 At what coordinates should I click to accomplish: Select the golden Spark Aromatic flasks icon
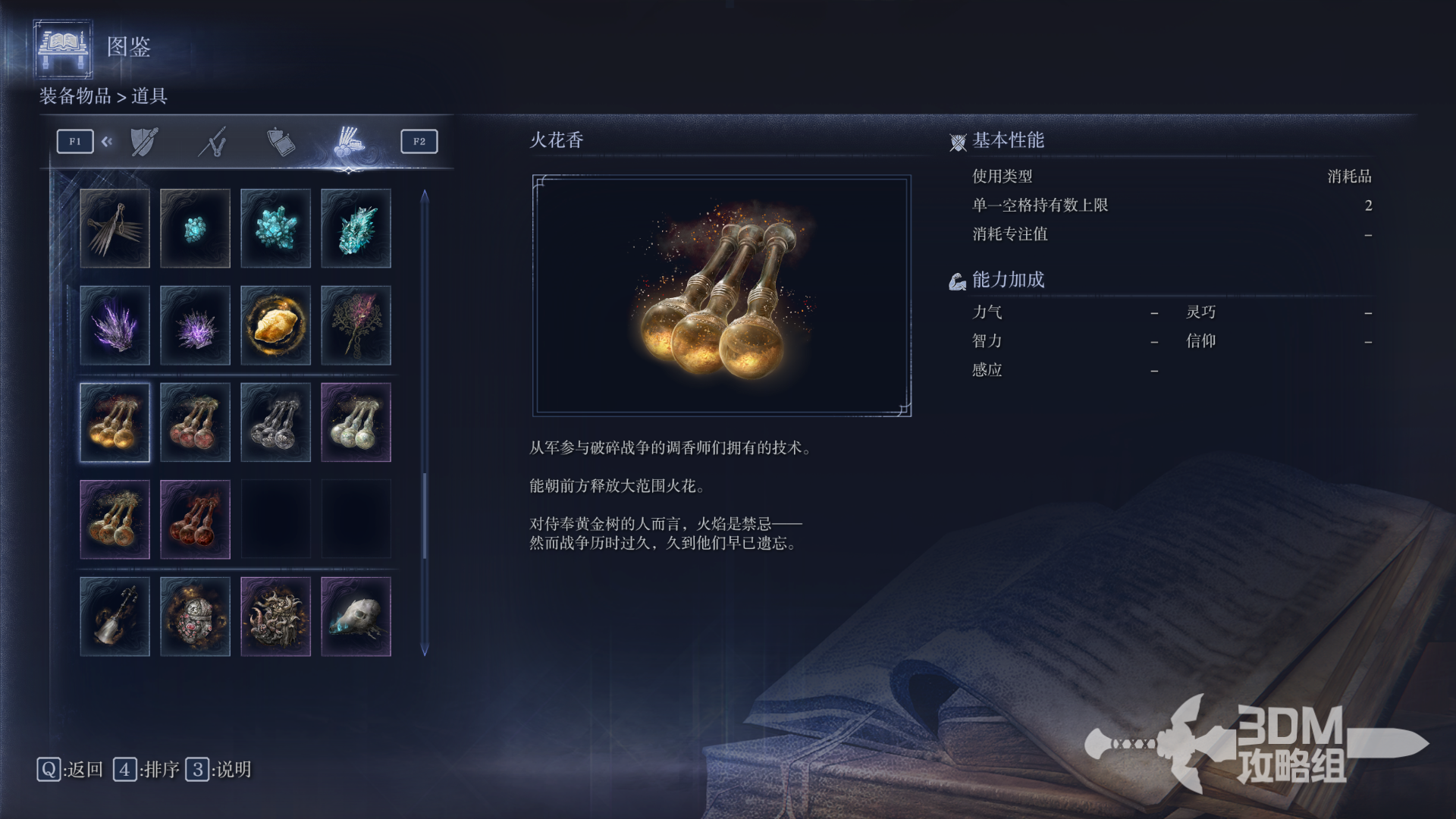coord(115,422)
